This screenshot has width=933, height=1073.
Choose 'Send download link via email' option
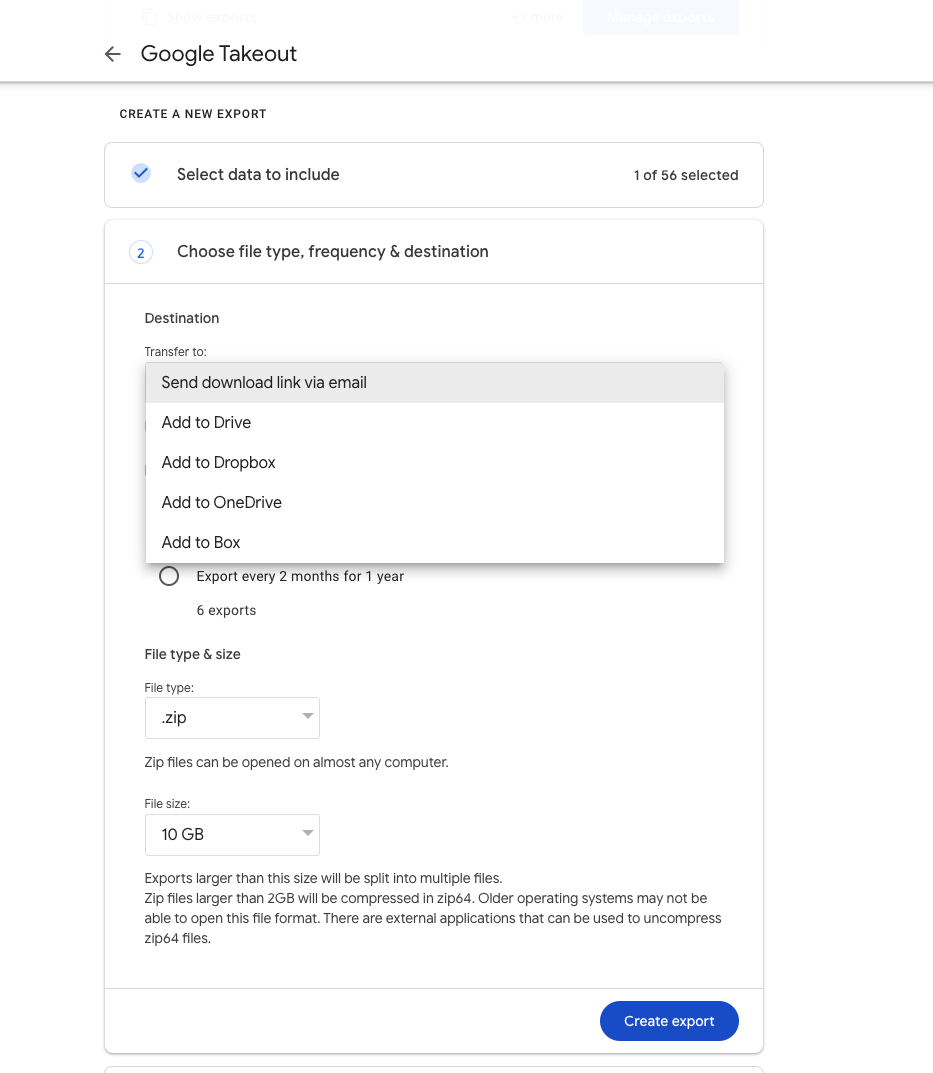pos(435,383)
